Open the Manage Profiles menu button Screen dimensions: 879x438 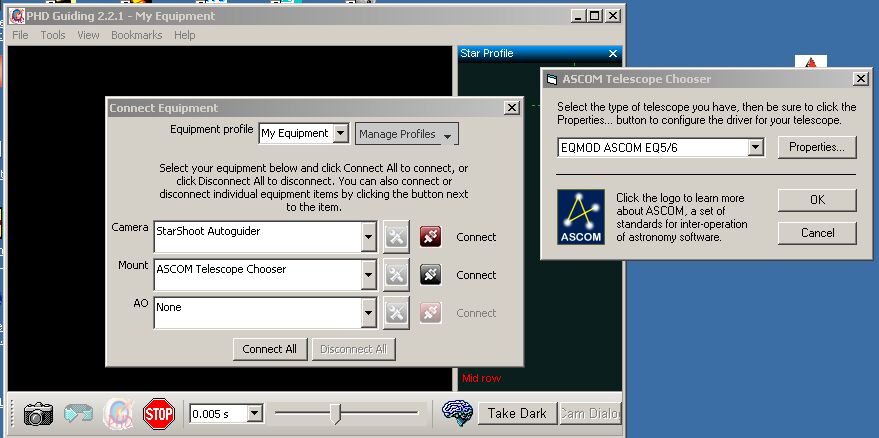click(406, 134)
